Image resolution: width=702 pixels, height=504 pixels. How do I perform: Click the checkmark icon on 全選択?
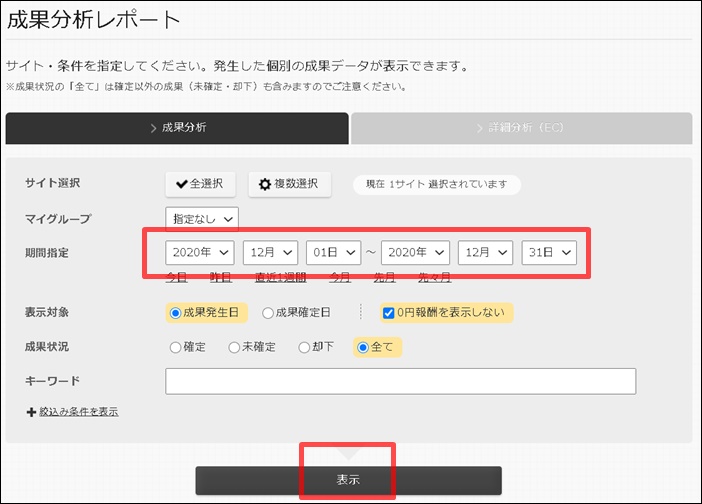click(x=181, y=184)
